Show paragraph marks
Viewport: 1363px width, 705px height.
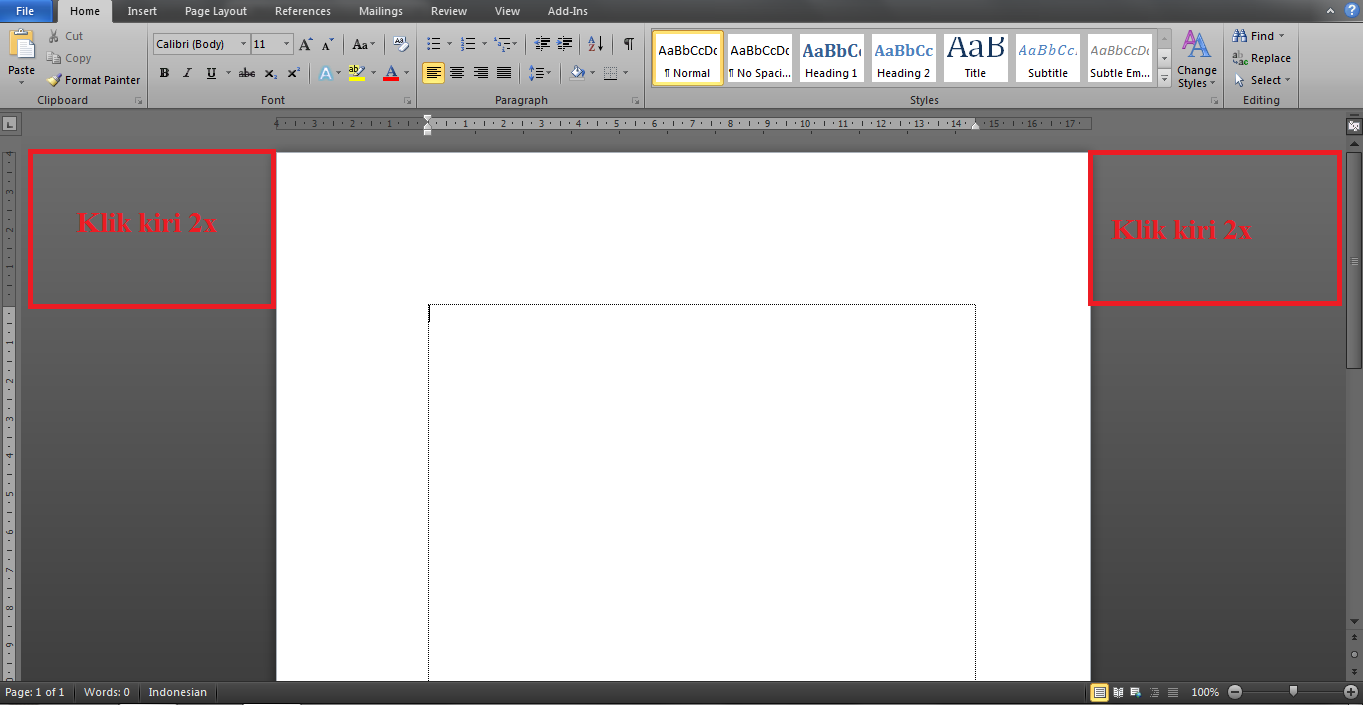coord(628,44)
